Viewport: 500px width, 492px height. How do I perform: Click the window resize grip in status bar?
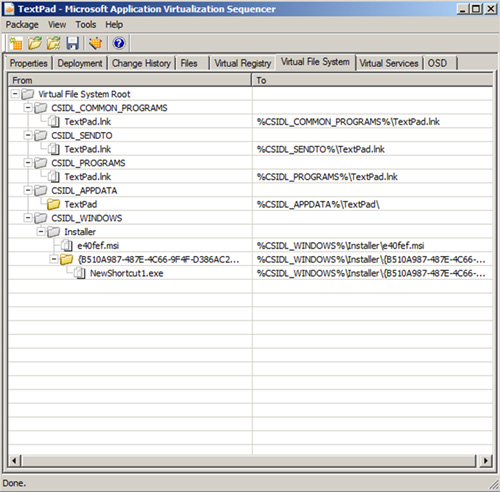pyautogui.click(x=494, y=485)
